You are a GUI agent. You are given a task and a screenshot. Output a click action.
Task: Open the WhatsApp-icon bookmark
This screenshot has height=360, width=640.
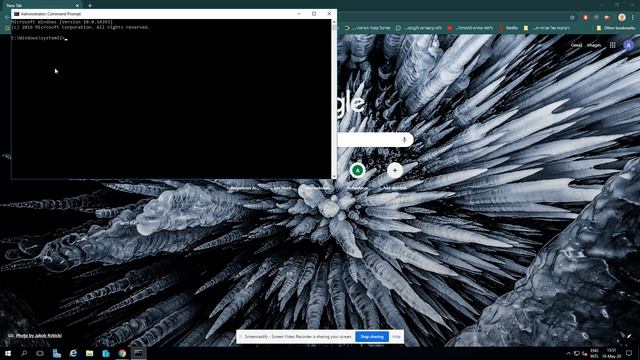point(418,28)
